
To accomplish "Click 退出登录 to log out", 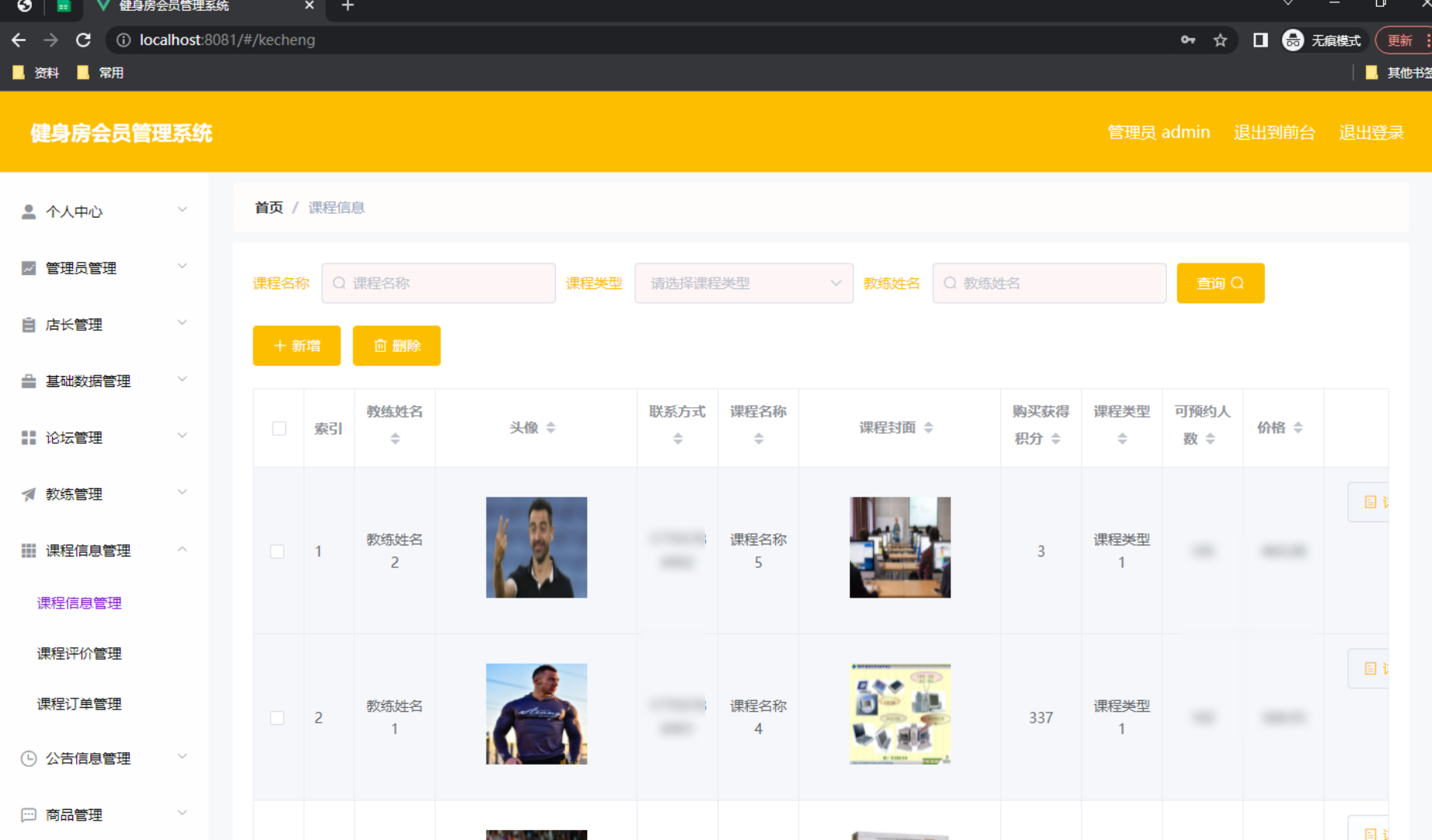I will click(x=1371, y=133).
